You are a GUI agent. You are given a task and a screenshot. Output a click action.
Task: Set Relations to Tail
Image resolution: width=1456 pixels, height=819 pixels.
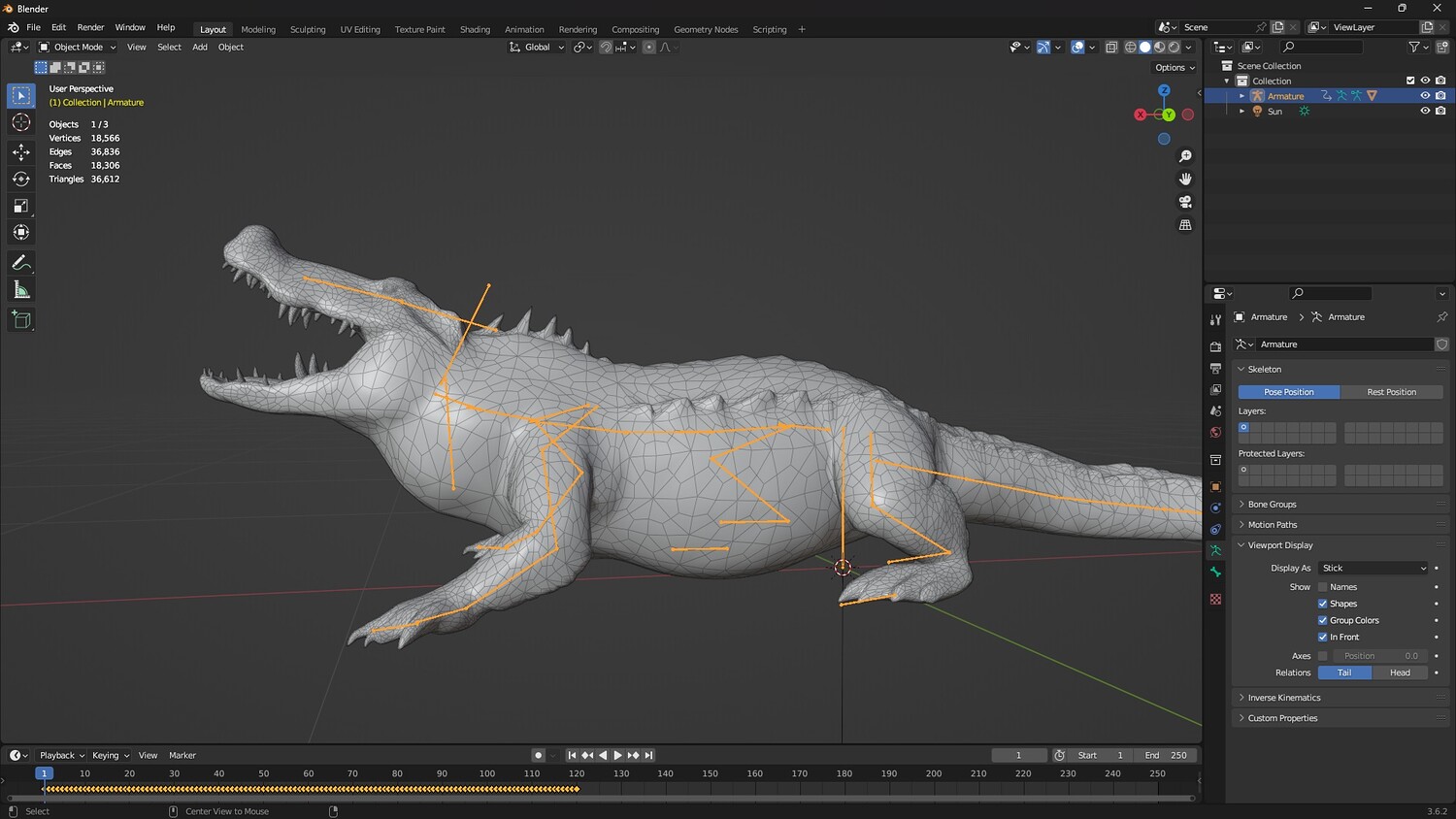tap(1344, 672)
